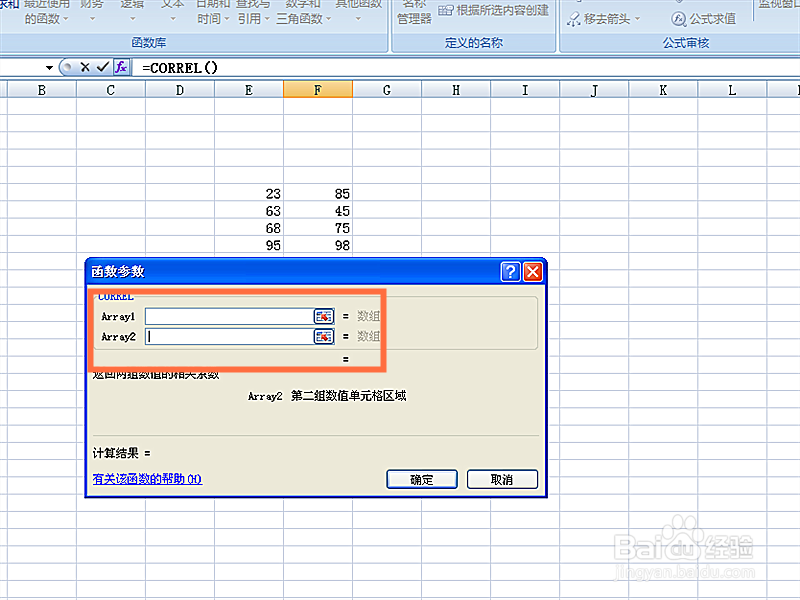Open the insert function fx button
Screen dimensions: 800x600
click(x=121, y=67)
